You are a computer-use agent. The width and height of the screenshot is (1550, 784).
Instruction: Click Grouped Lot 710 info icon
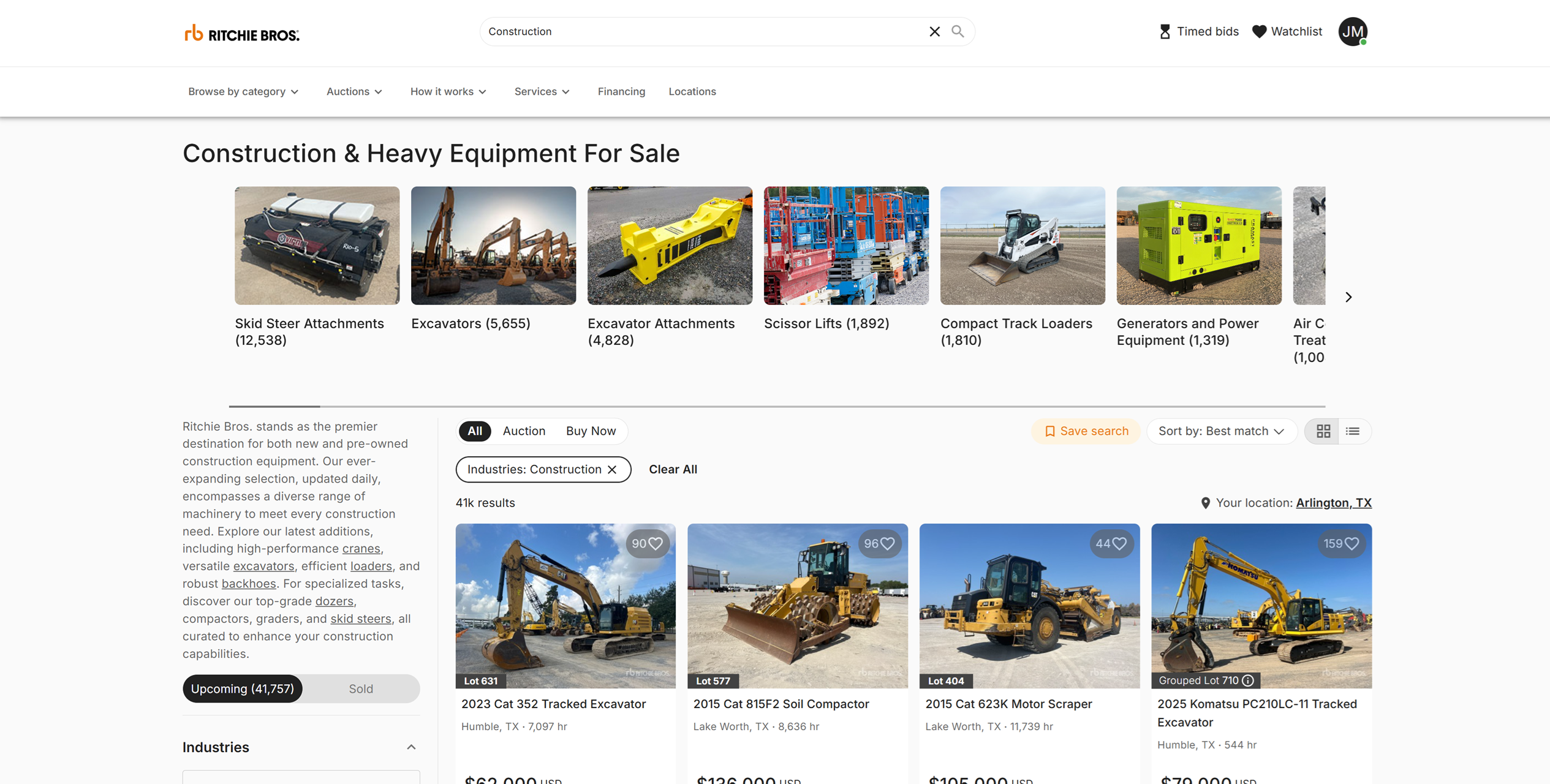pyautogui.click(x=1248, y=680)
